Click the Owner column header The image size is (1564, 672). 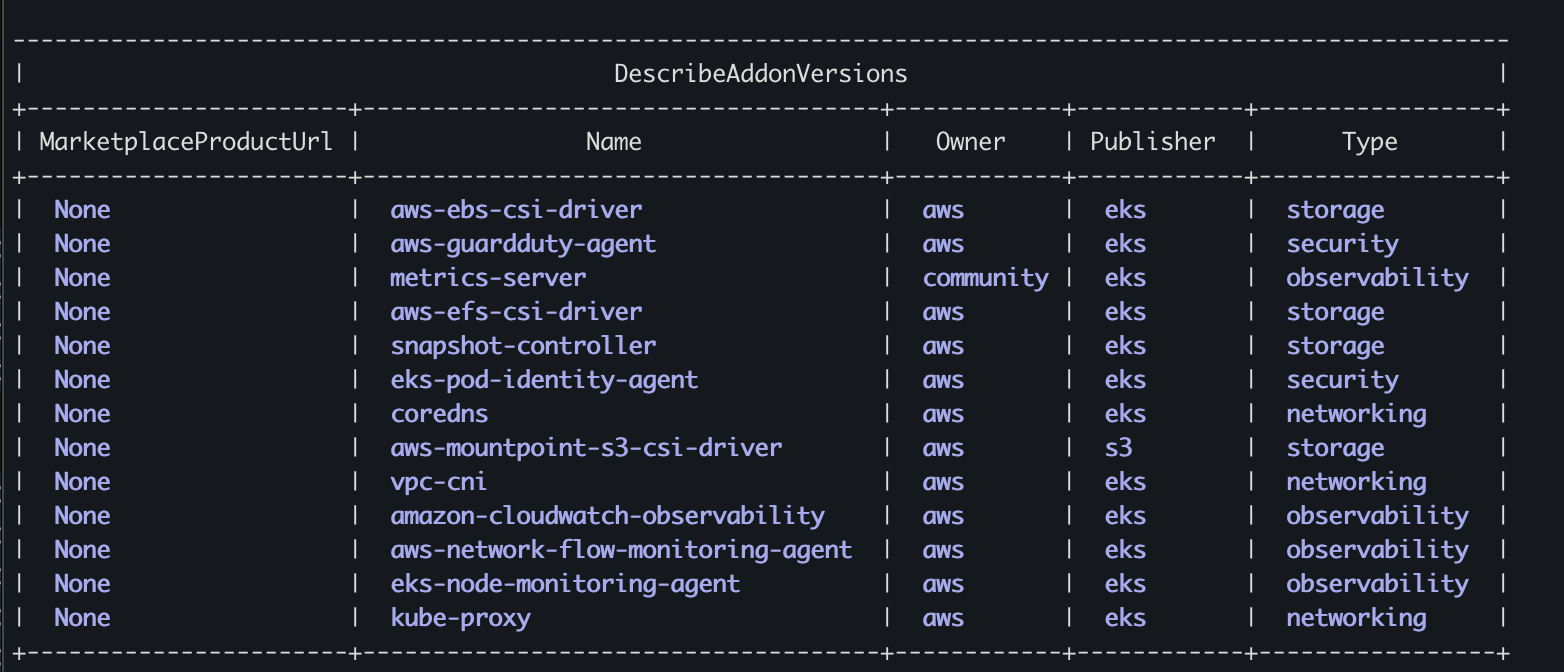click(971, 142)
